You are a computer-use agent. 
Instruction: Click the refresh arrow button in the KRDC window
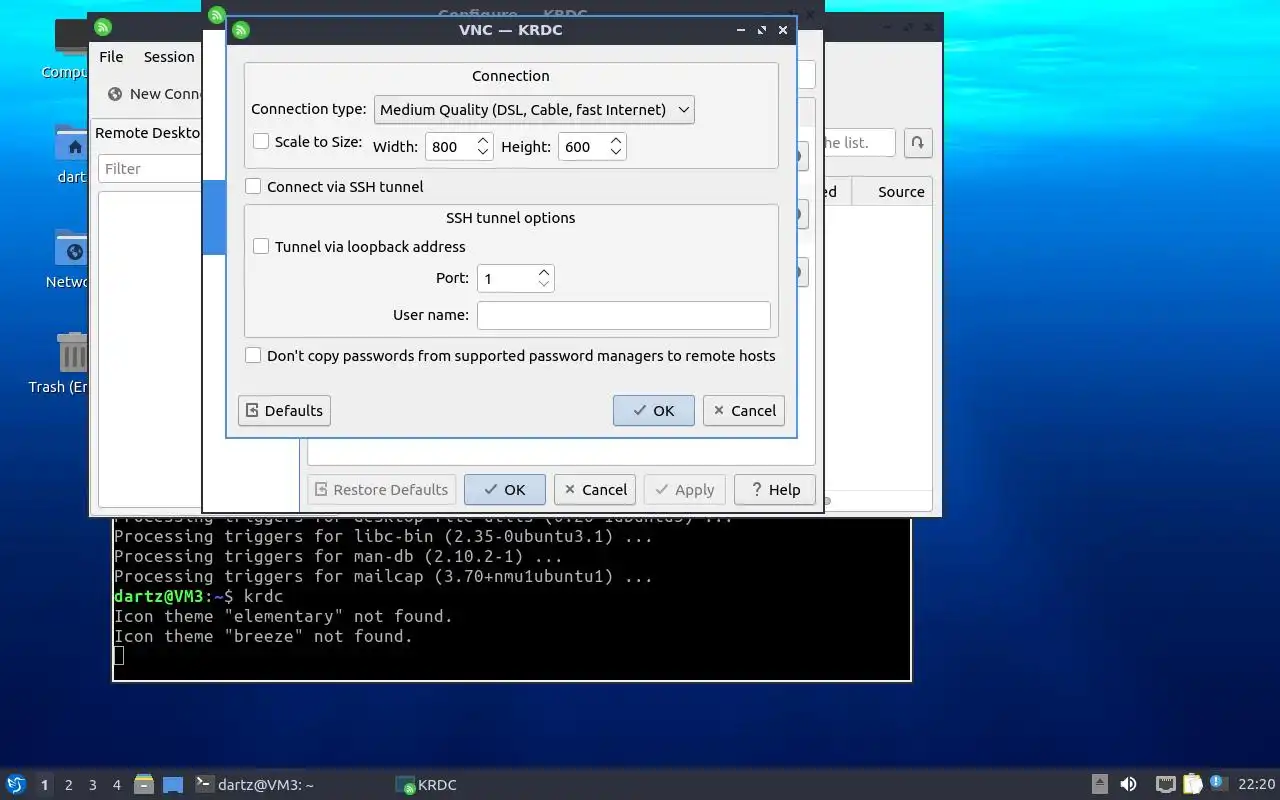point(918,143)
